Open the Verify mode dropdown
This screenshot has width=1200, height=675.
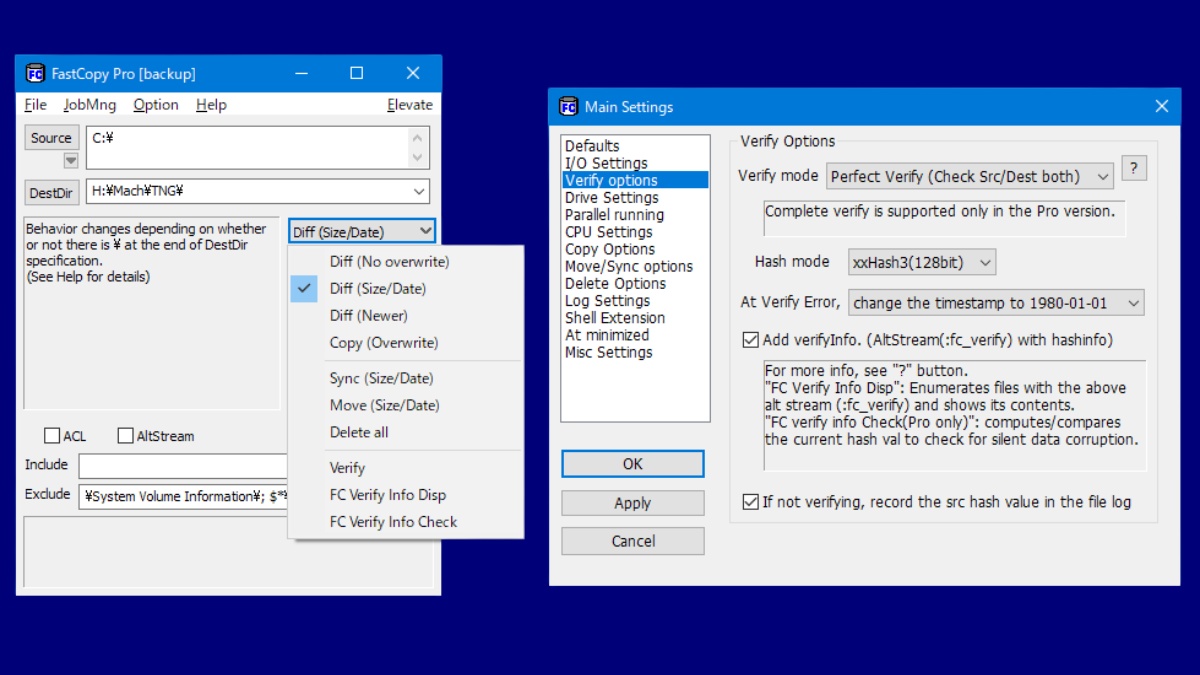970,176
